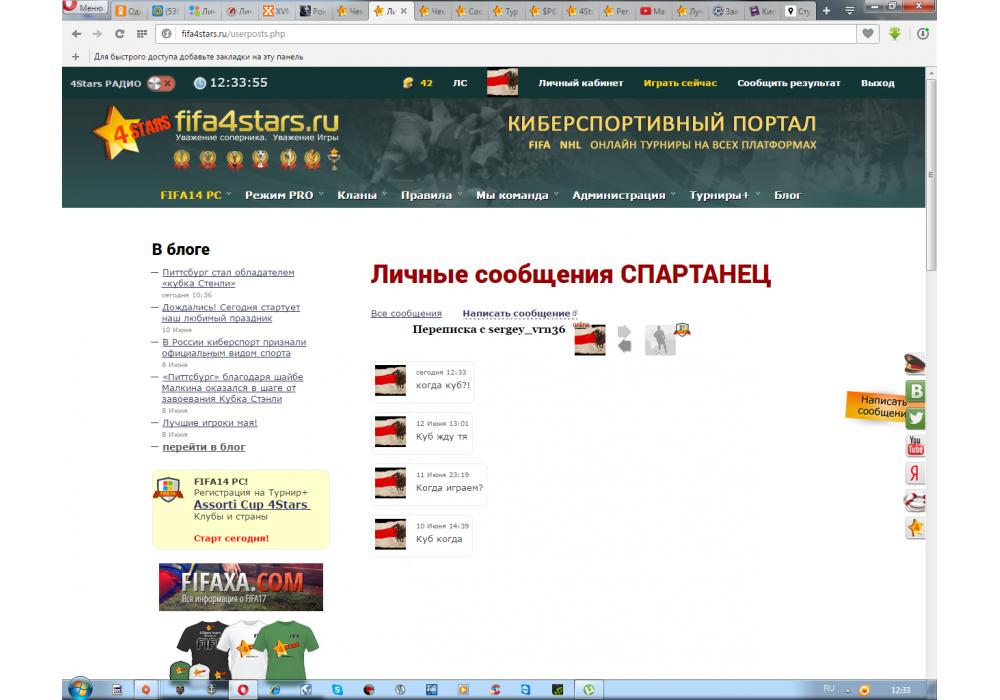Open Skype from the Windows taskbar

tap(337, 689)
